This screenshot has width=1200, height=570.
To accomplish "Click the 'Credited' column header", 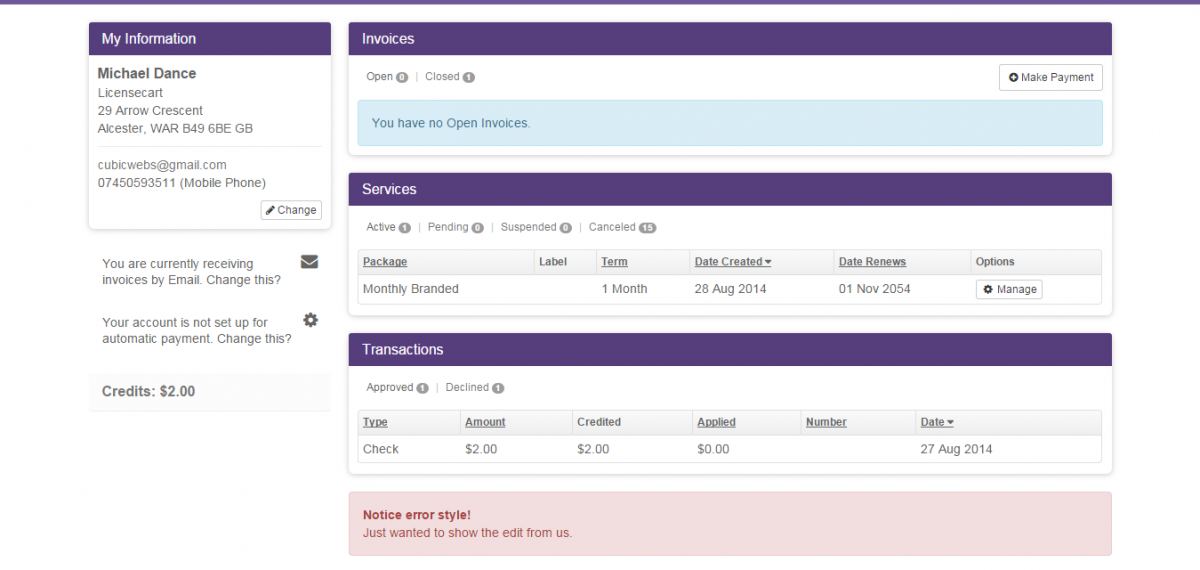I will click(x=599, y=422).
